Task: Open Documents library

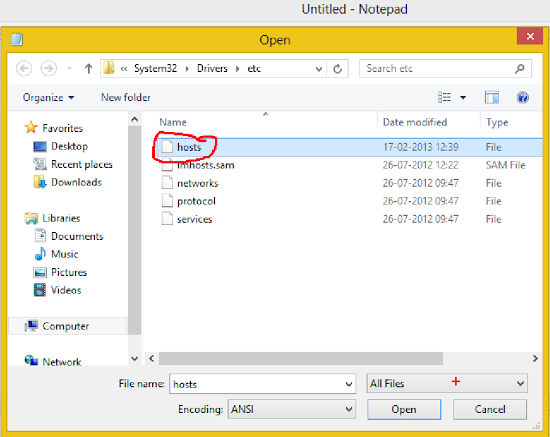Action: click(69, 236)
